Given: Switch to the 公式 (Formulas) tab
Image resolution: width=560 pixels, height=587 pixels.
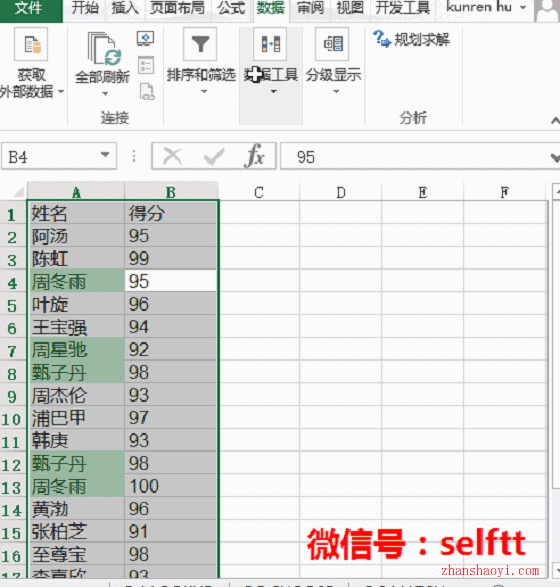Looking at the screenshot, I should [232, 8].
